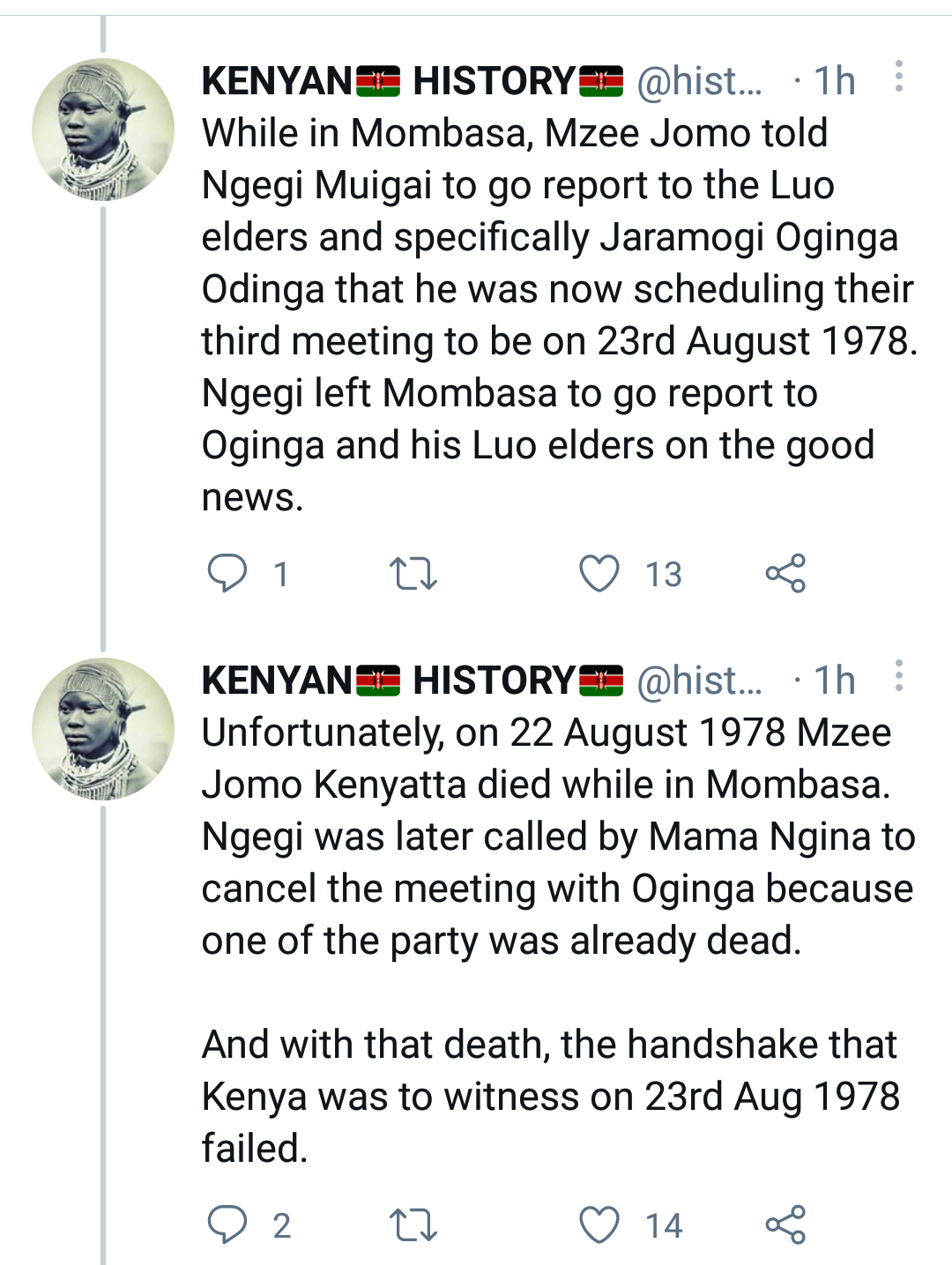The image size is (952, 1265).
Task: Retweet the tweet about Ngegi Muigai's report
Action: pos(413,573)
